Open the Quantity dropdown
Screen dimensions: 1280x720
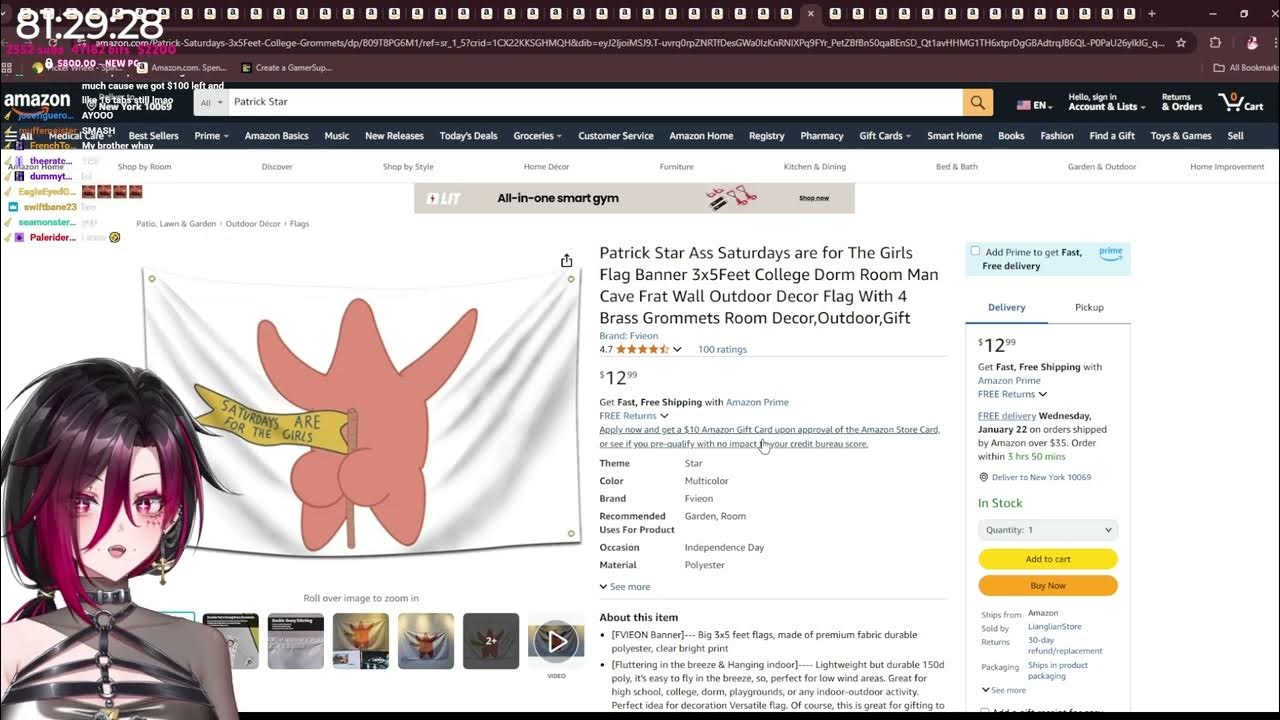[x=1048, y=530]
